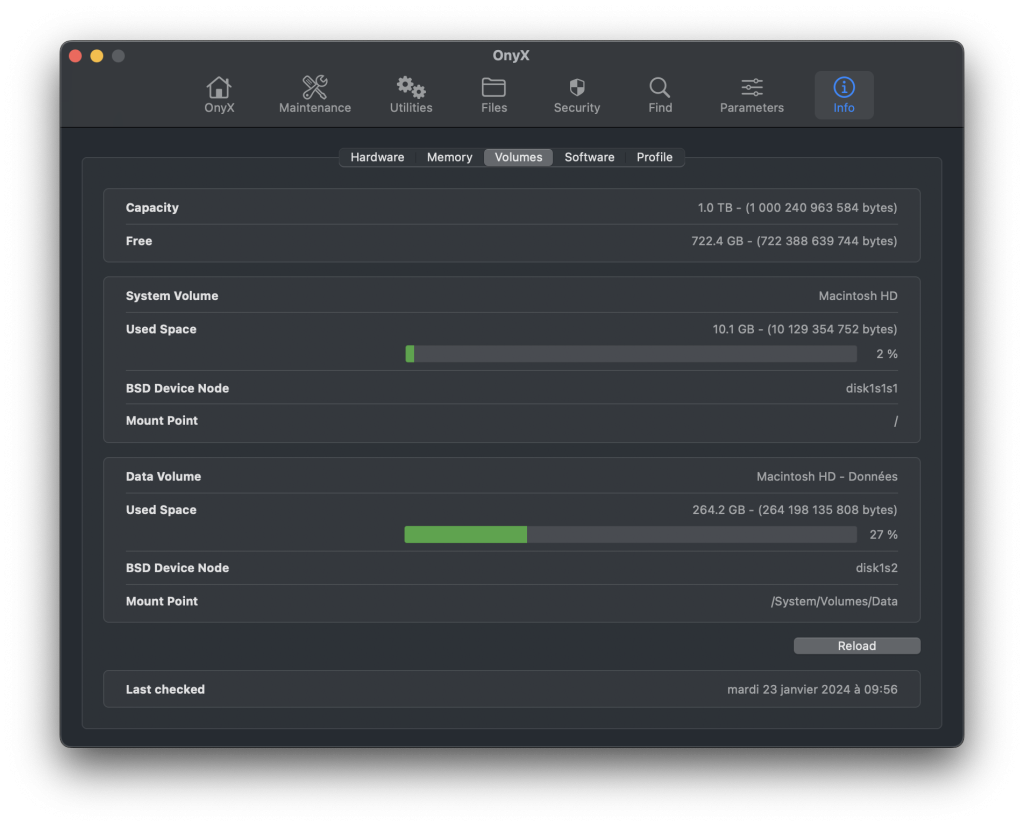Open the Find magnifier icon
The height and width of the screenshot is (827, 1024).
[660, 95]
